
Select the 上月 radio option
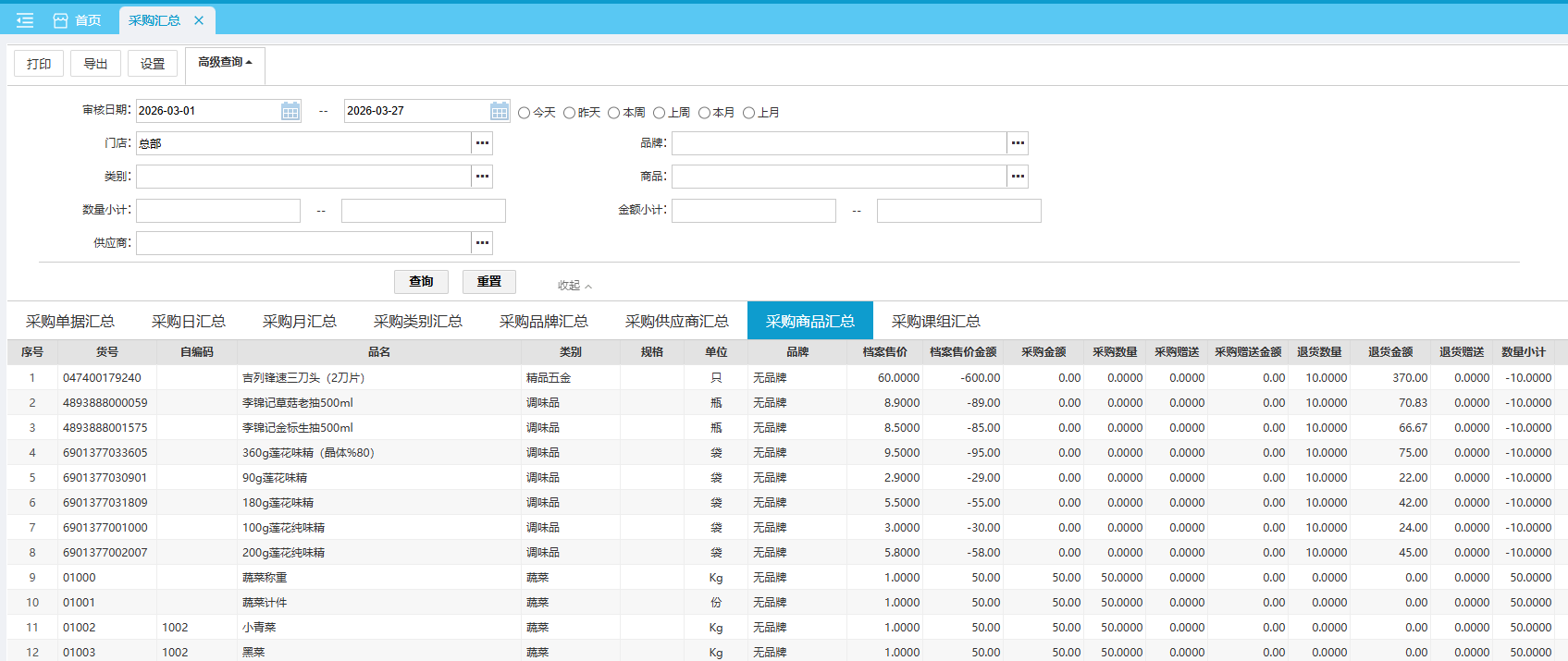749,113
